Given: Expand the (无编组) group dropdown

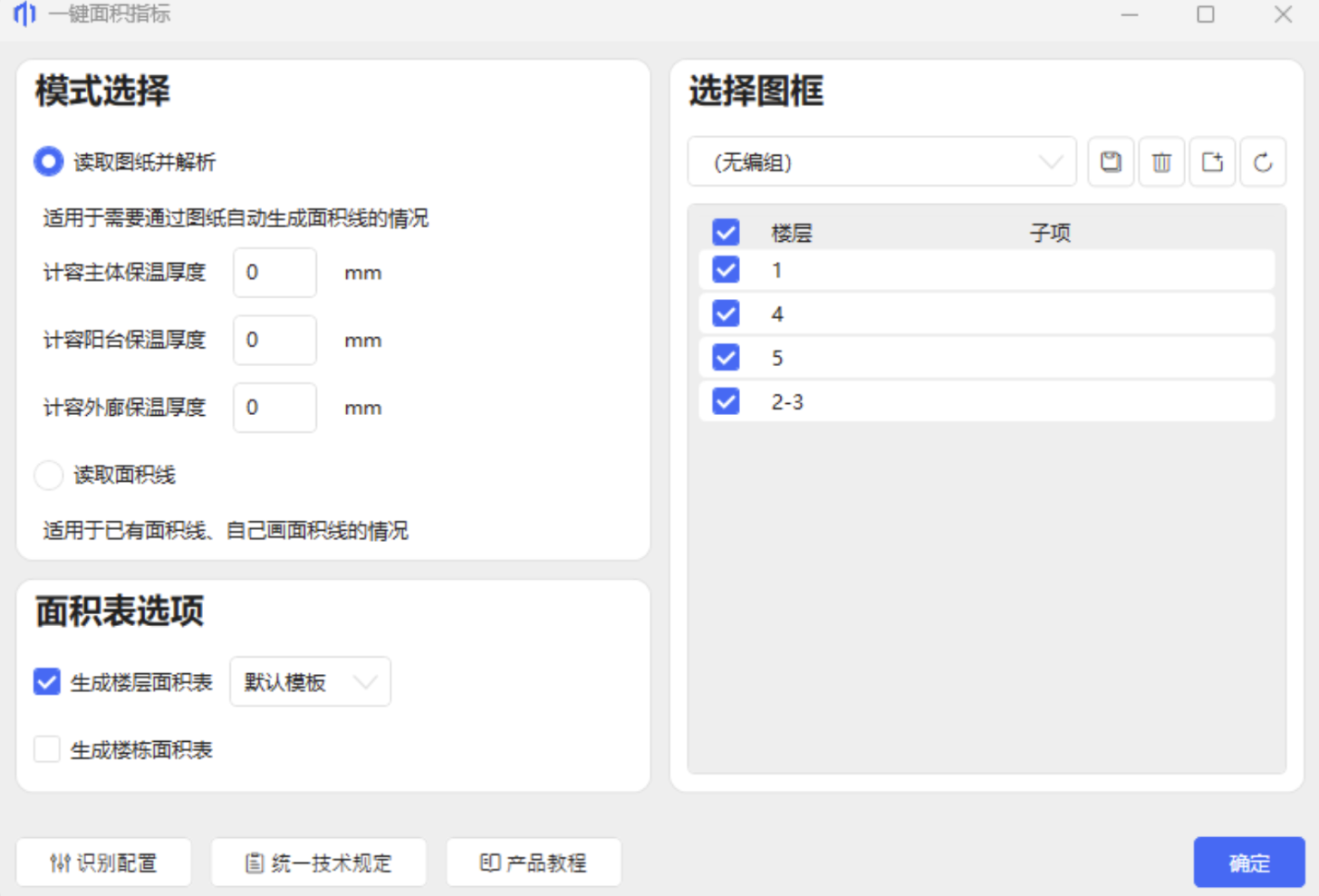Looking at the screenshot, I should click(881, 162).
